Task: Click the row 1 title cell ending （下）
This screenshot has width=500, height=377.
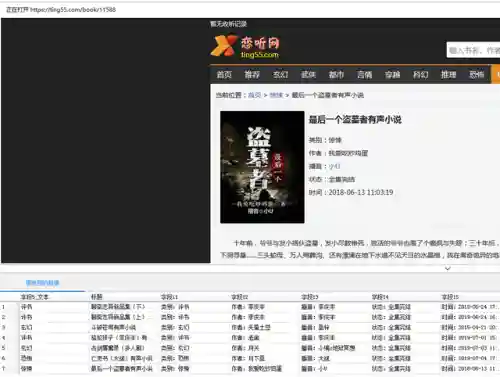Action: tap(118, 307)
